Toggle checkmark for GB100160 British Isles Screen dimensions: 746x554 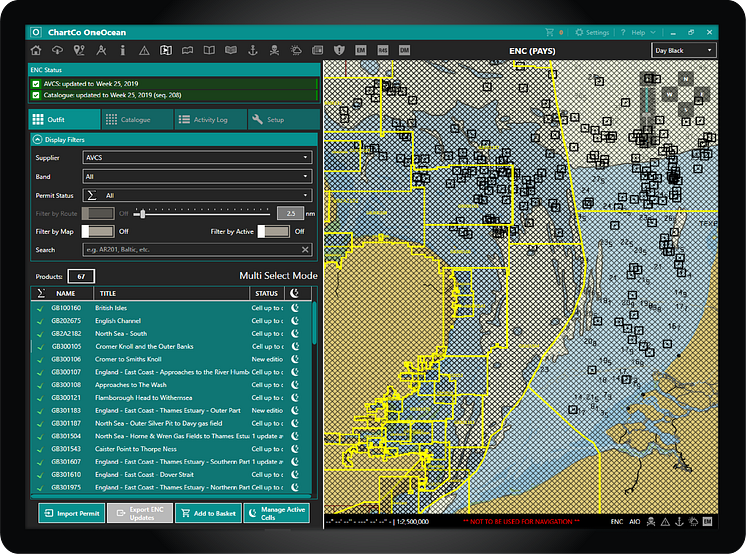(x=40, y=308)
